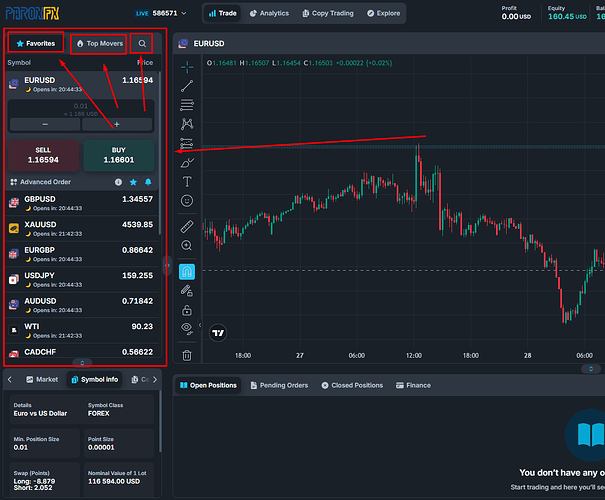This screenshot has height=500, width=605.
Task: Open the Analytics menu tab
Action: pos(269,14)
